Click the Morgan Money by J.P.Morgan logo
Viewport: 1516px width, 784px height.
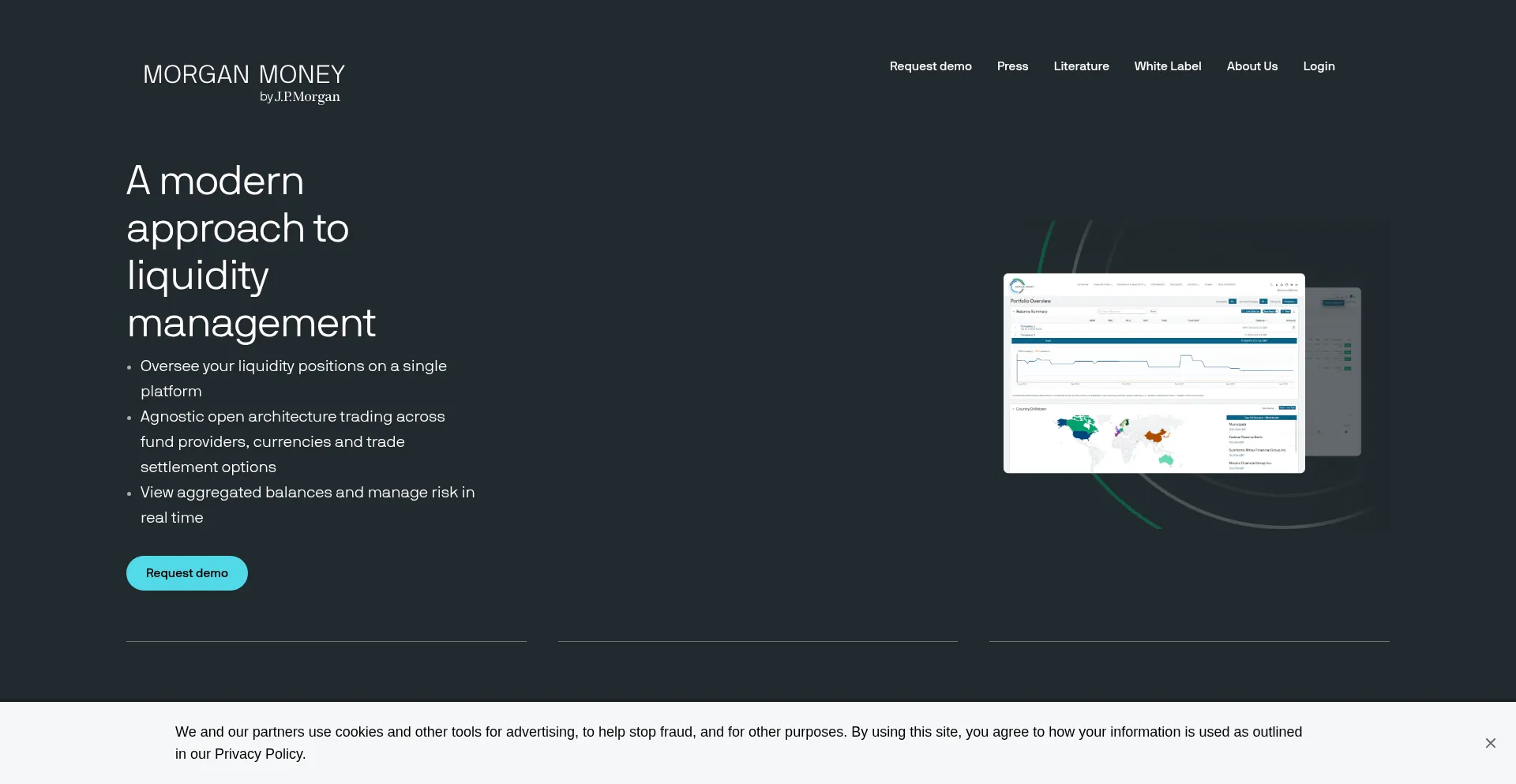click(x=244, y=83)
